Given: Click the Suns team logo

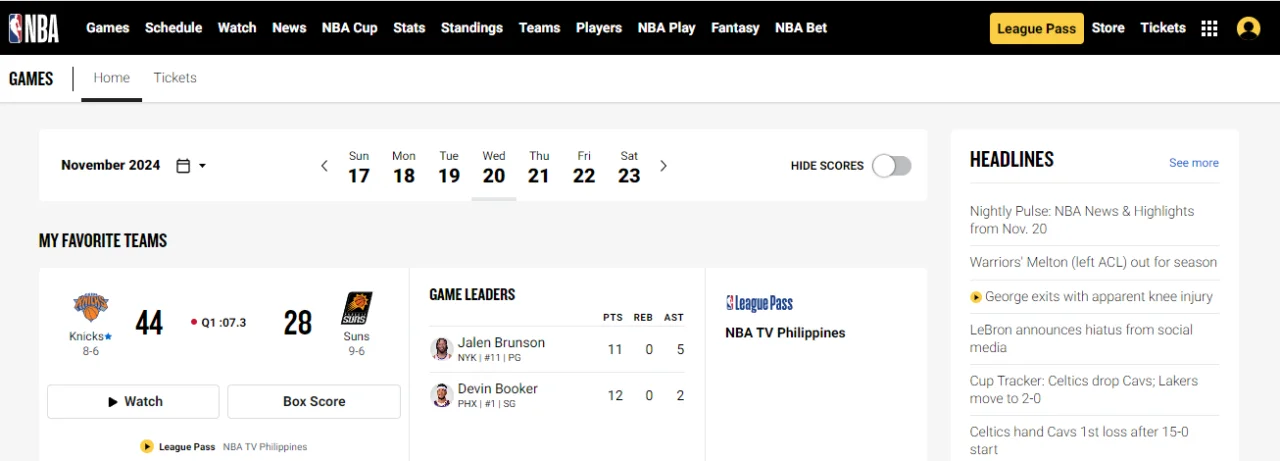Looking at the screenshot, I should tap(357, 308).
